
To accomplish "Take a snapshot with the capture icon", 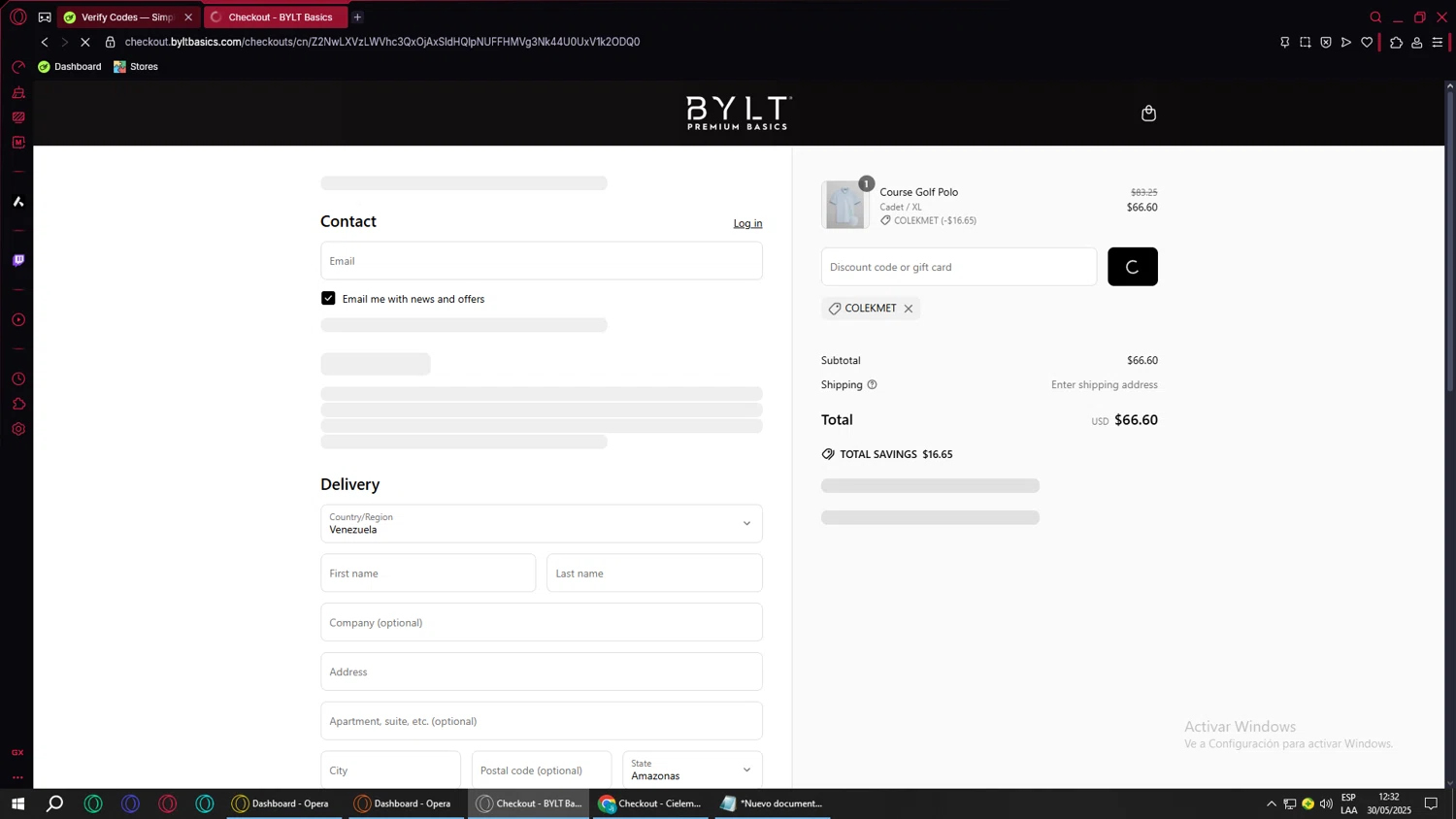I will 1306,42.
